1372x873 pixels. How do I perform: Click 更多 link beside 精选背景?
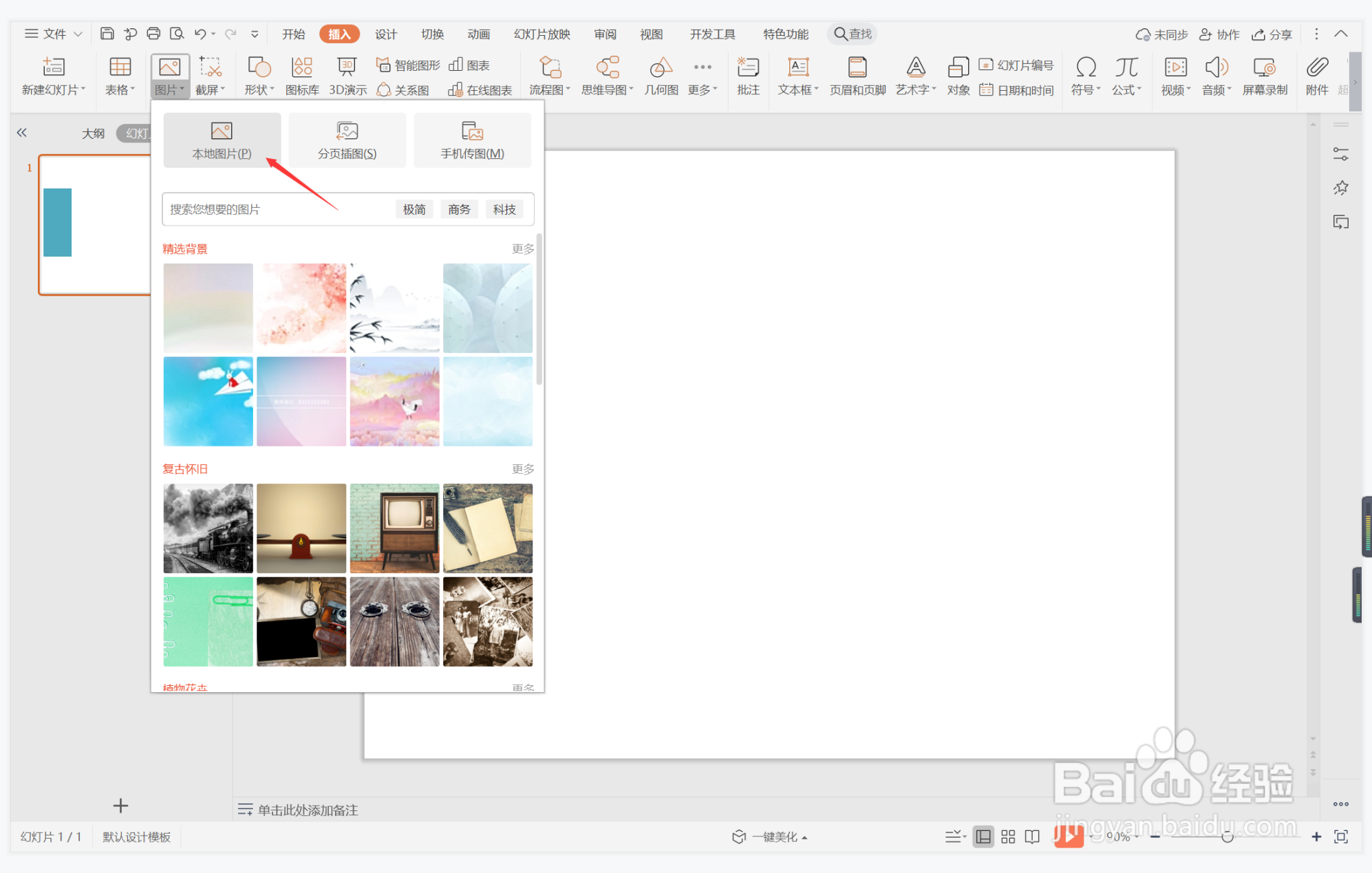[x=522, y=248]
